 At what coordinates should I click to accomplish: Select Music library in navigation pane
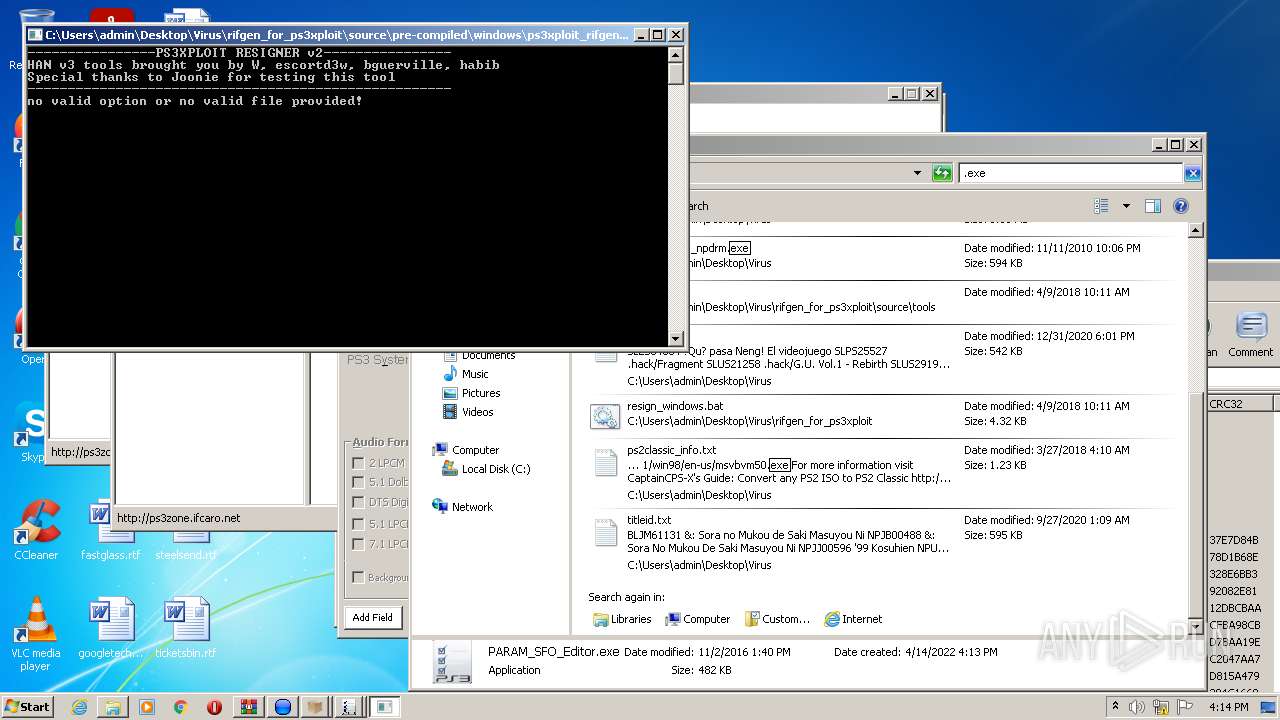tap(465, 374)
